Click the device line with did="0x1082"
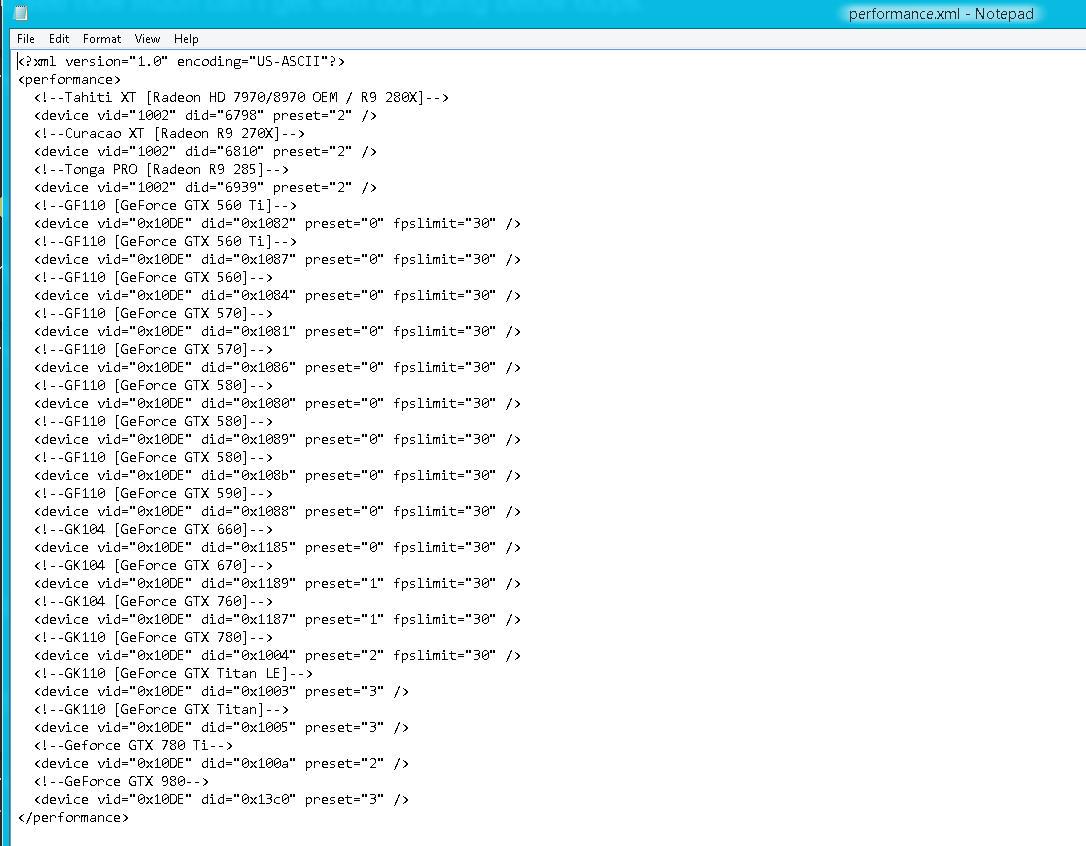 tap(277, 223)
